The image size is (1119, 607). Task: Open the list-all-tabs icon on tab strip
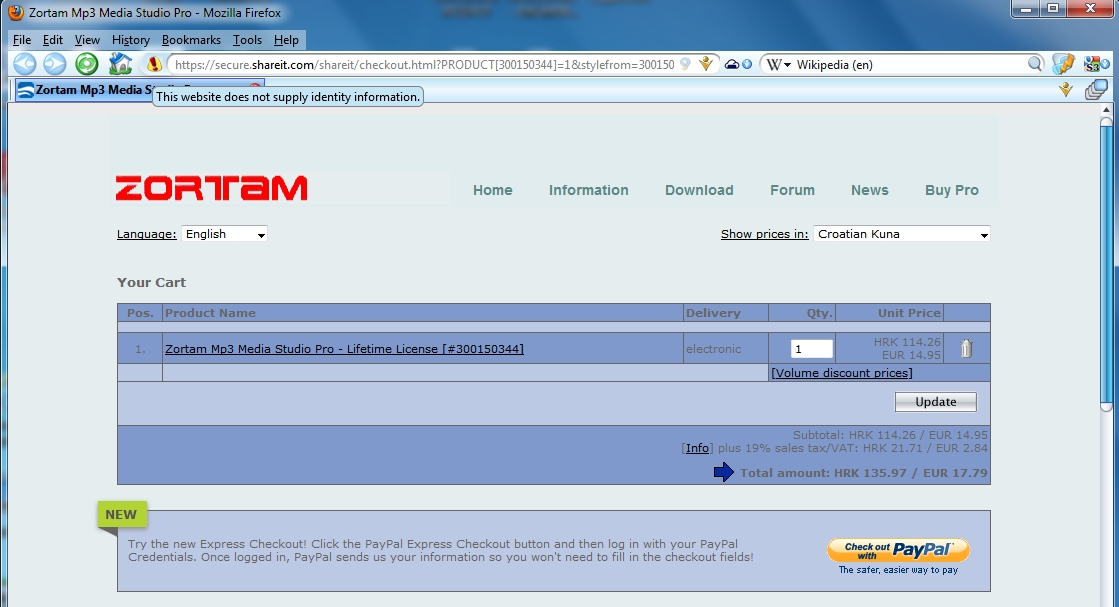point(1095,90)
